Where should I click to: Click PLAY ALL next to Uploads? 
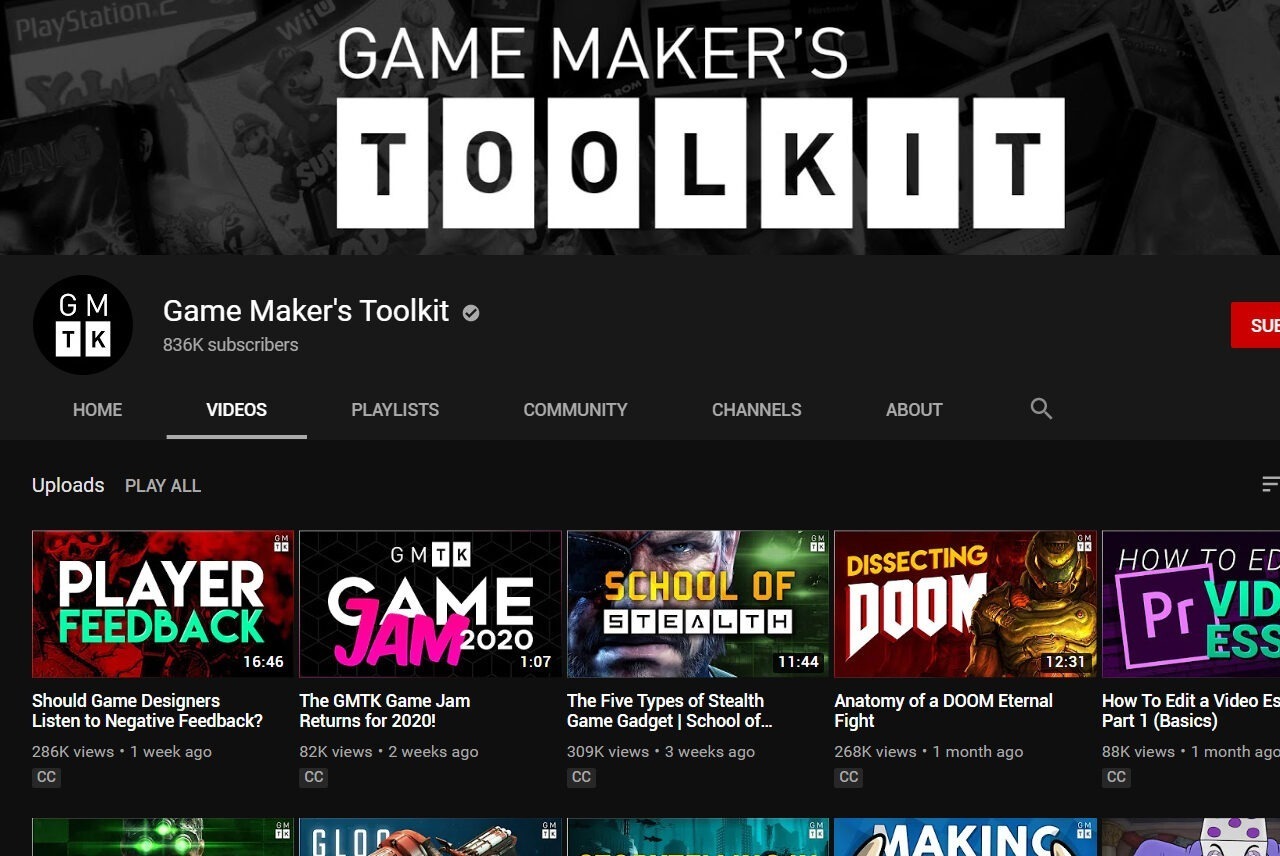pyautogui.click(x=163, y=486)
